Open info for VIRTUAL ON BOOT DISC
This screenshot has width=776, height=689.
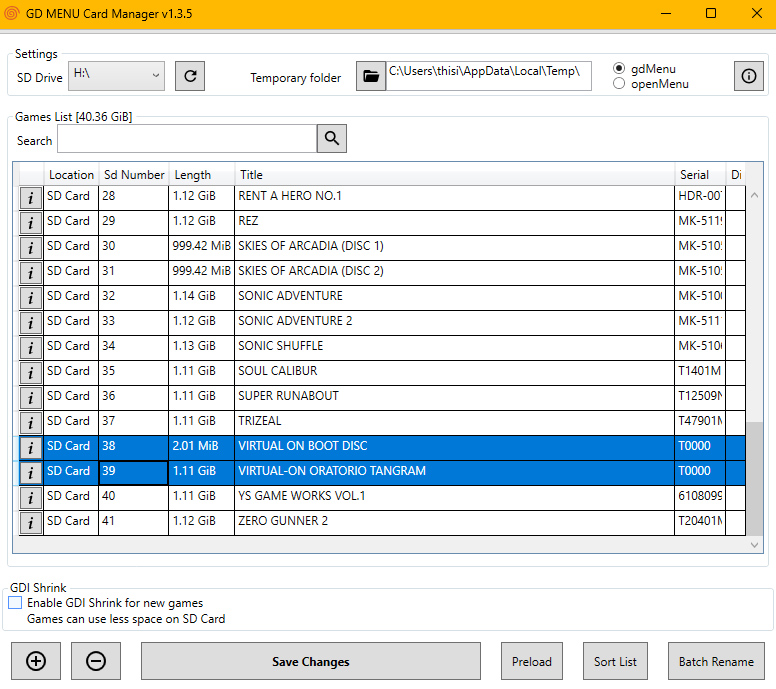(x=31, y=448)
